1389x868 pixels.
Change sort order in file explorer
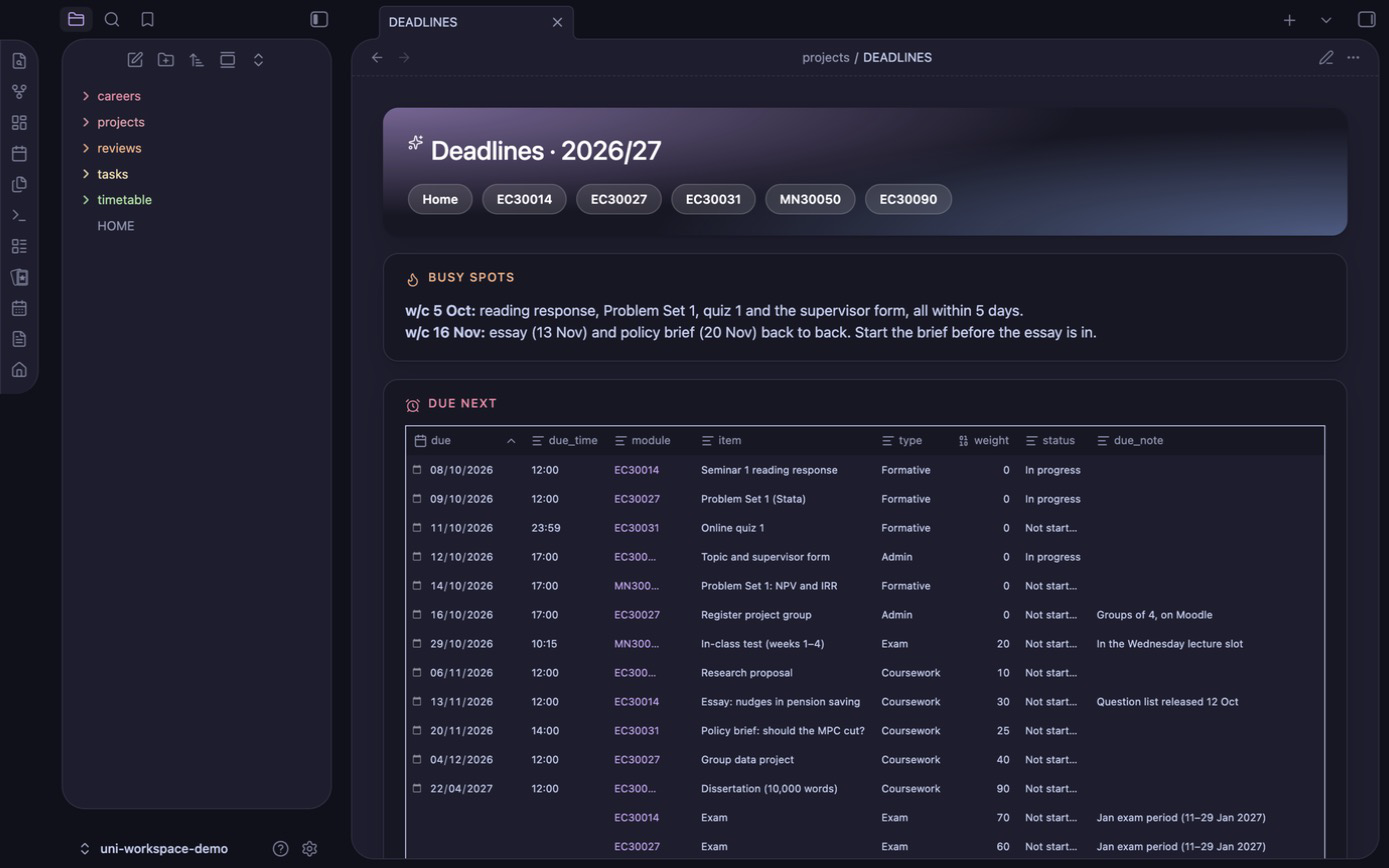tap(197, 60)
